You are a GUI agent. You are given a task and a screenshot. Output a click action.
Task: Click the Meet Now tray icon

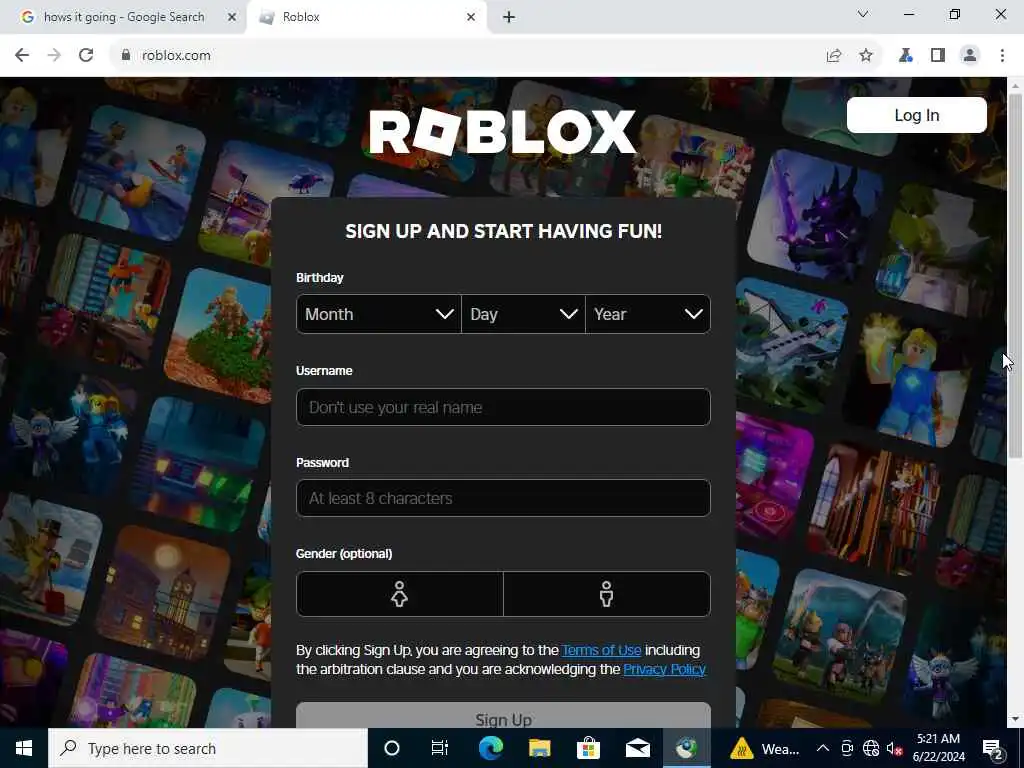click(x=847, y=748)
